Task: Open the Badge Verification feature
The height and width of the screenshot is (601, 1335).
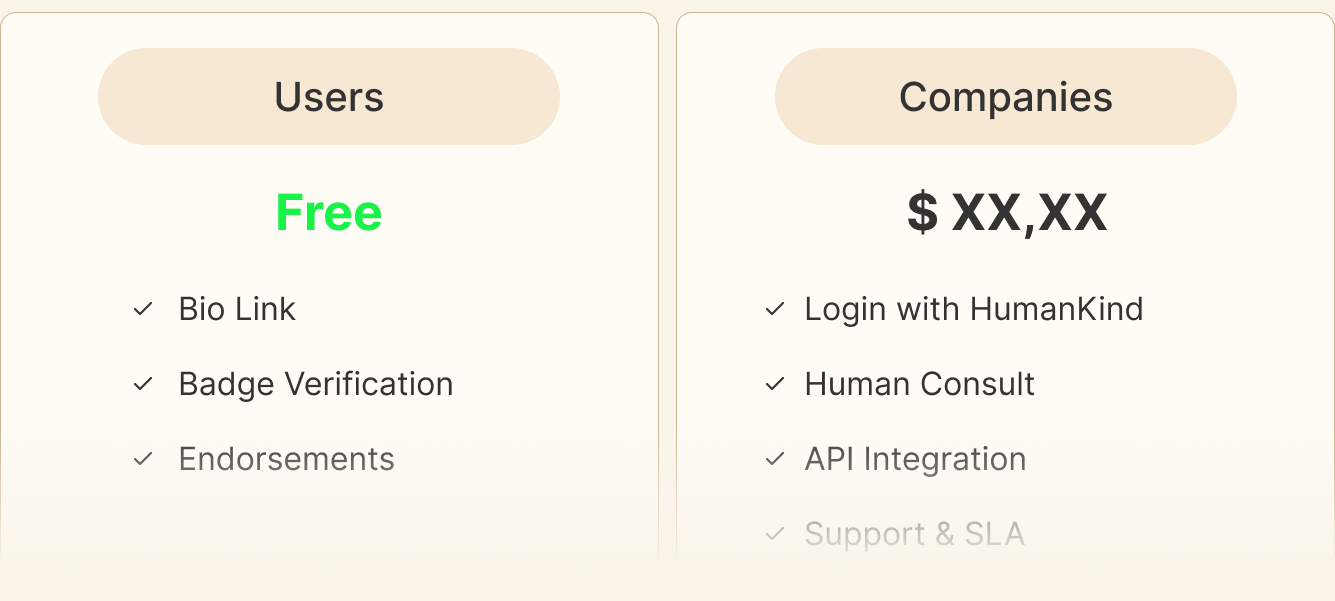Action: tap(316, 384)
